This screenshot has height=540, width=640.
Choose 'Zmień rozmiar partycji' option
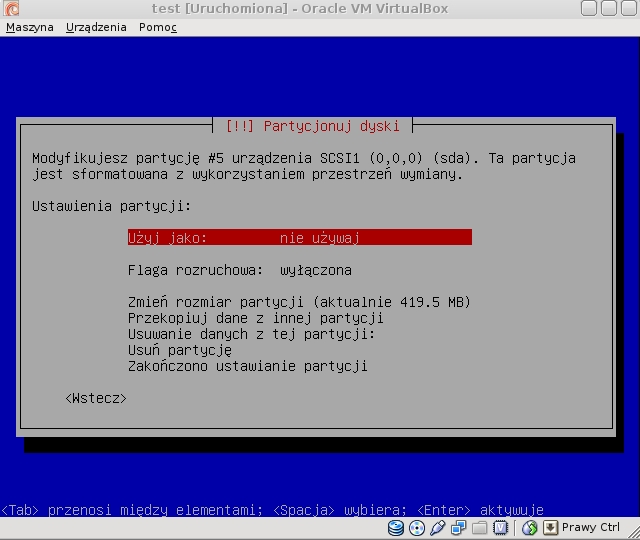(298, 302)
